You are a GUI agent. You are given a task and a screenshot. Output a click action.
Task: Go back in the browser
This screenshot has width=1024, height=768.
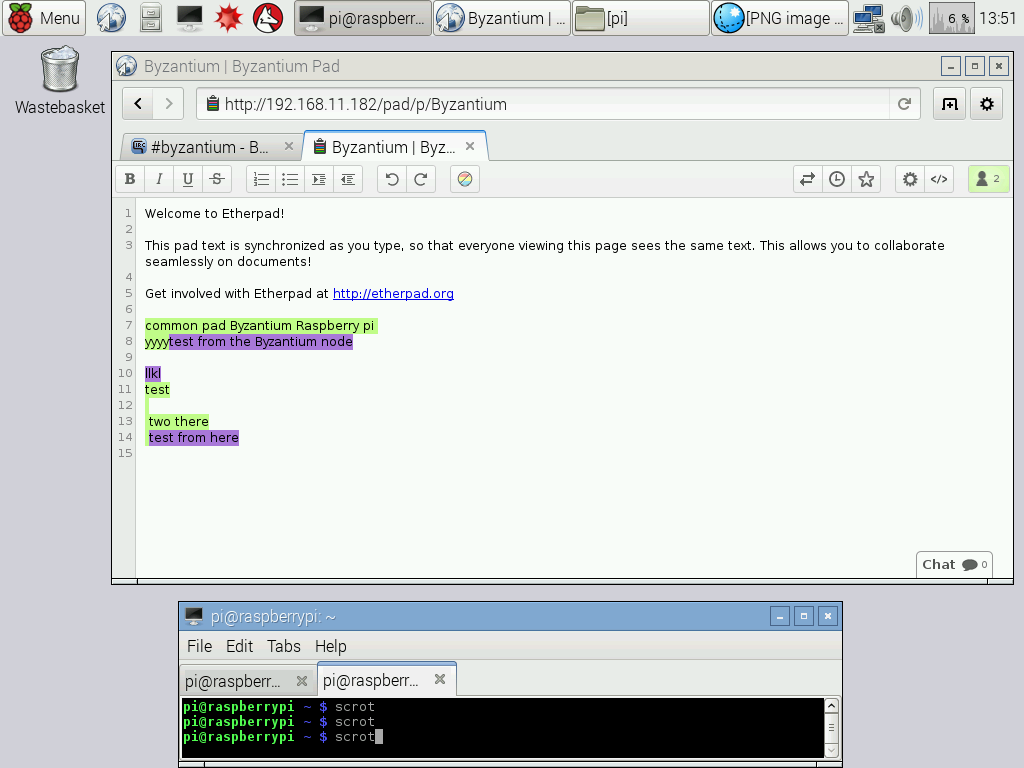pyautogui.click(x=138, y=104)
